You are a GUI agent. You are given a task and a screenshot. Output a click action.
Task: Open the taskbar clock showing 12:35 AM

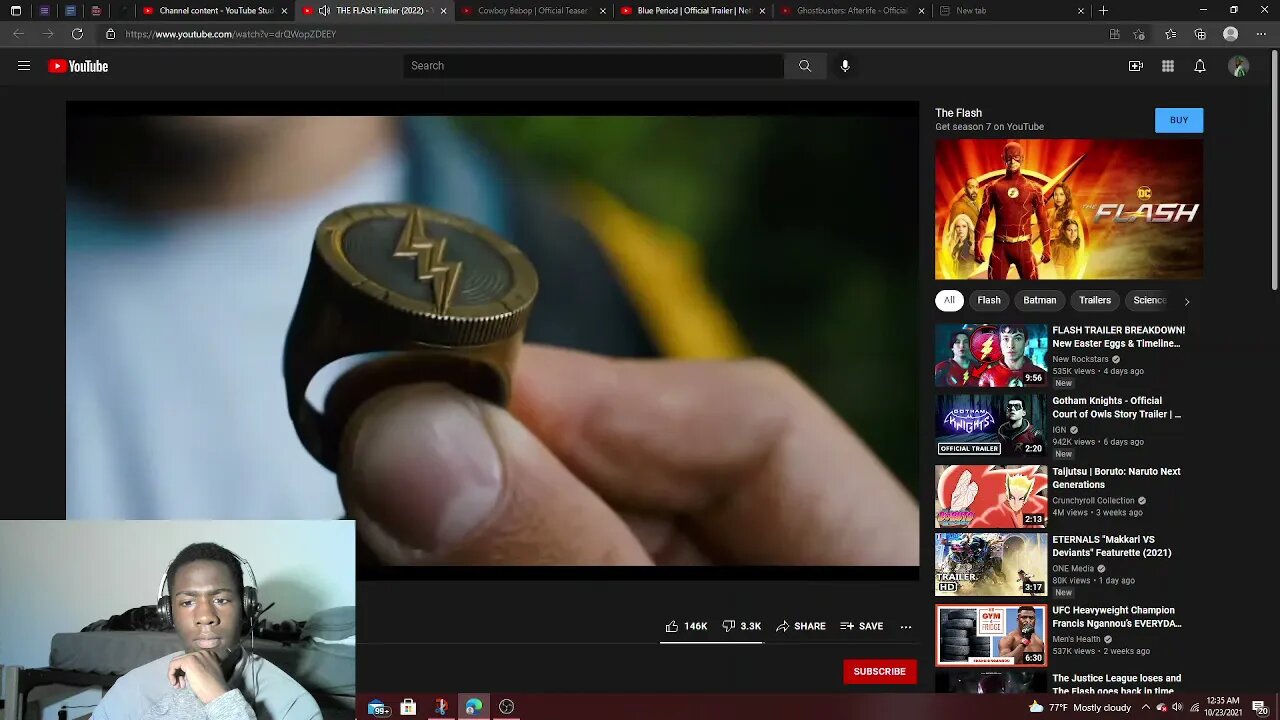click(1223, 707)
